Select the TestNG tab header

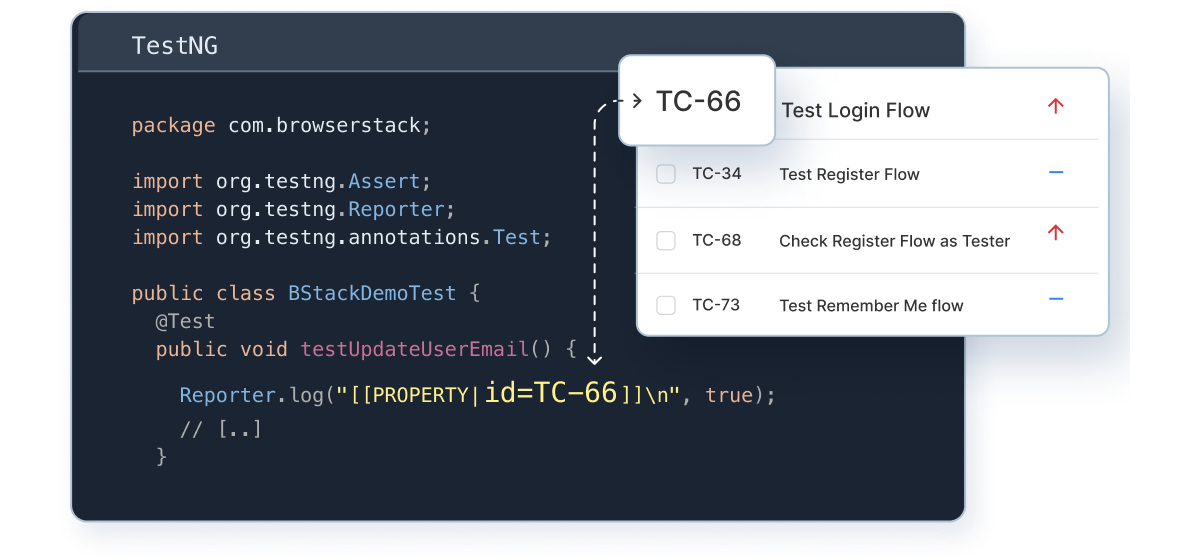point(175,46)
